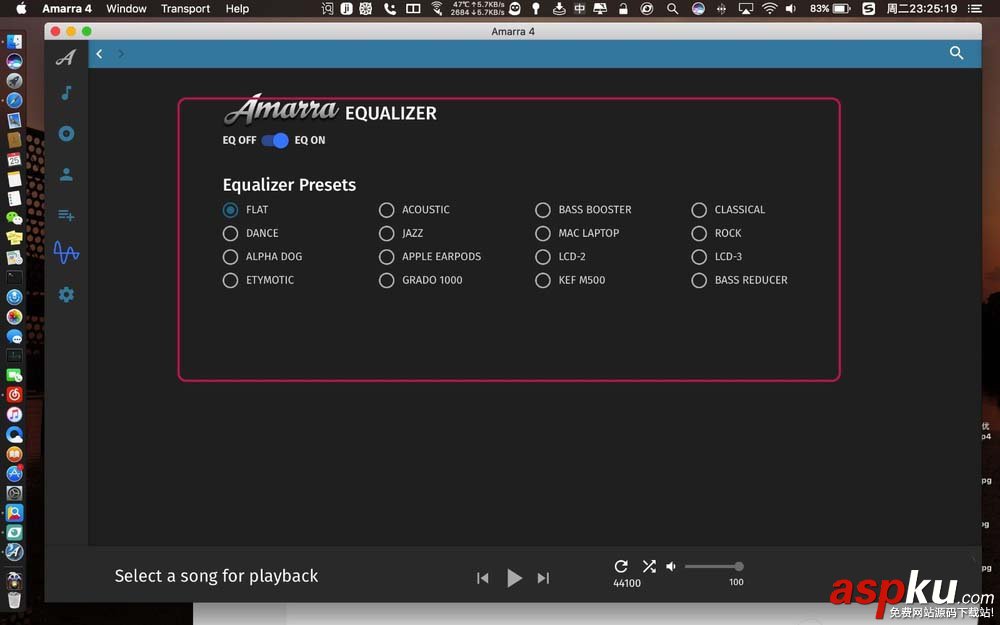Select the BASS BOOSTER preset
Screen dimensions: 1000x625
click(543, 210)
